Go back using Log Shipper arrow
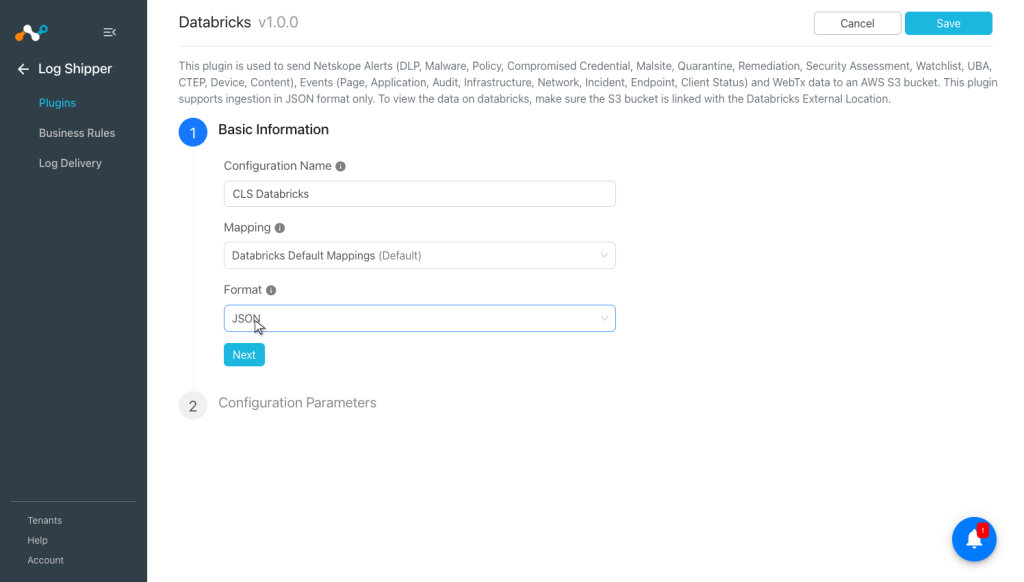Image resolution: width=1024 pixels, height=582 pixels. [x=24, y=69]
